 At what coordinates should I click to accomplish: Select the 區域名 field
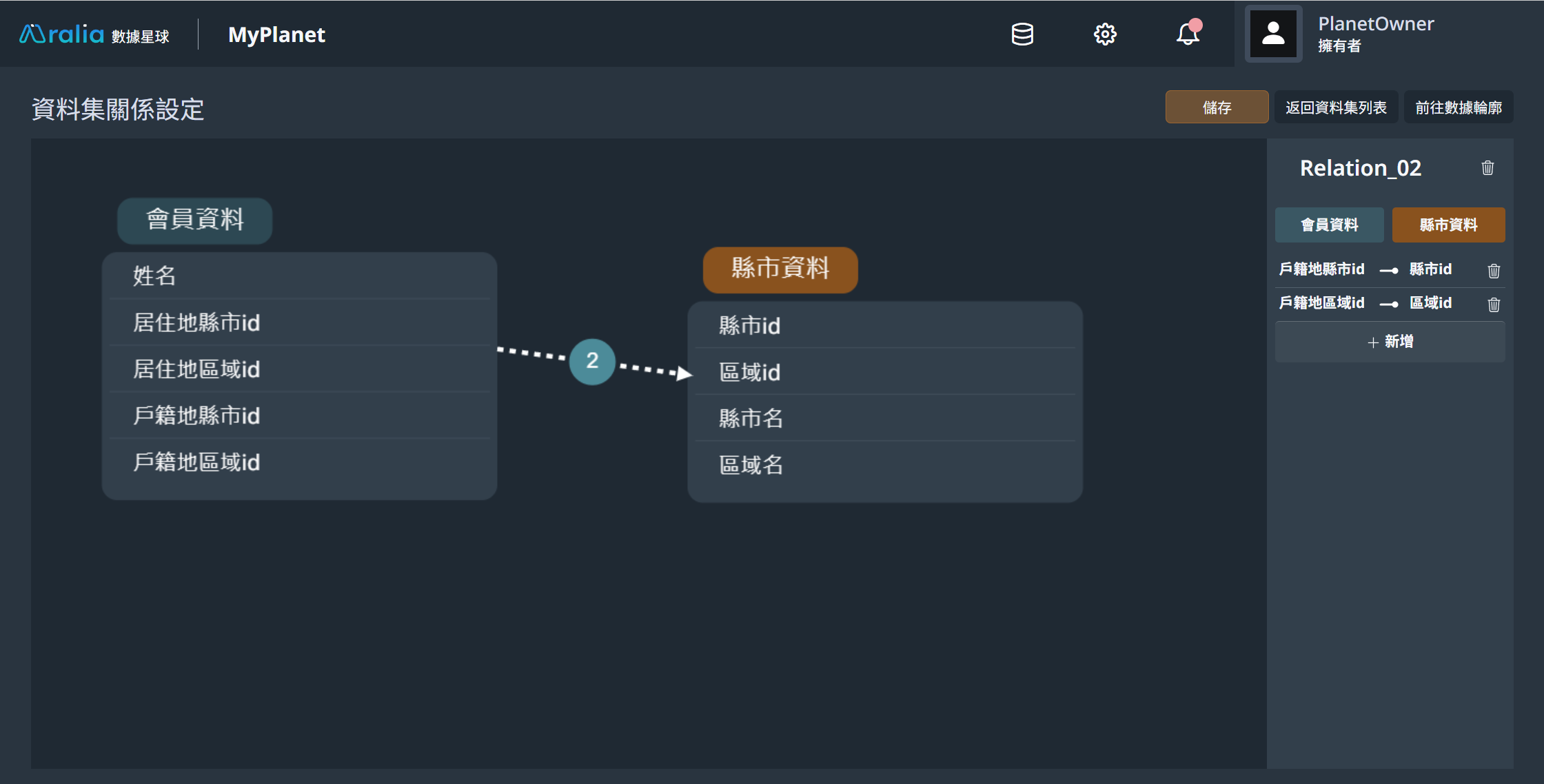coord(885,465)
